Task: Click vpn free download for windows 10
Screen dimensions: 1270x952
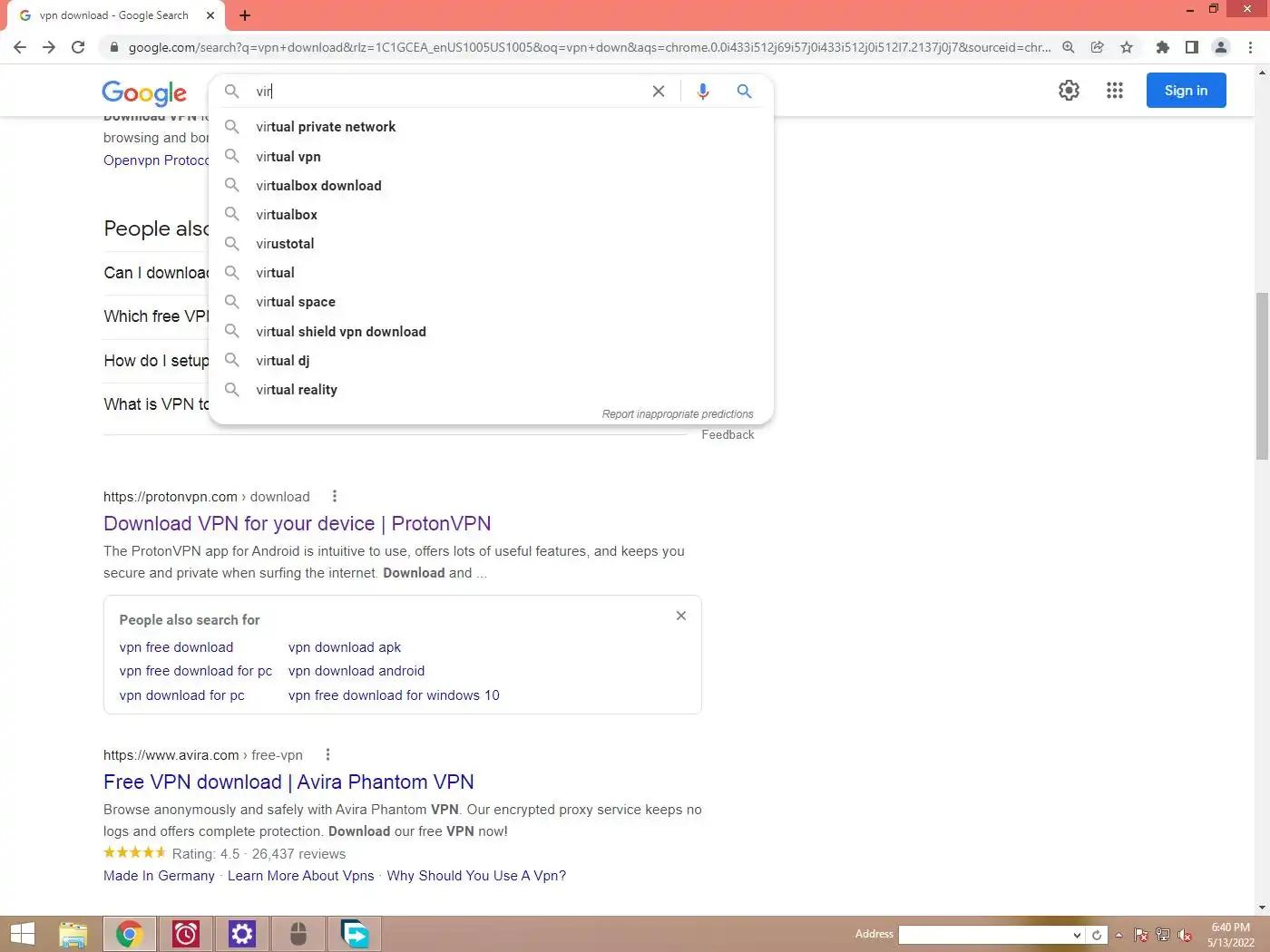Action: point(394,695)
